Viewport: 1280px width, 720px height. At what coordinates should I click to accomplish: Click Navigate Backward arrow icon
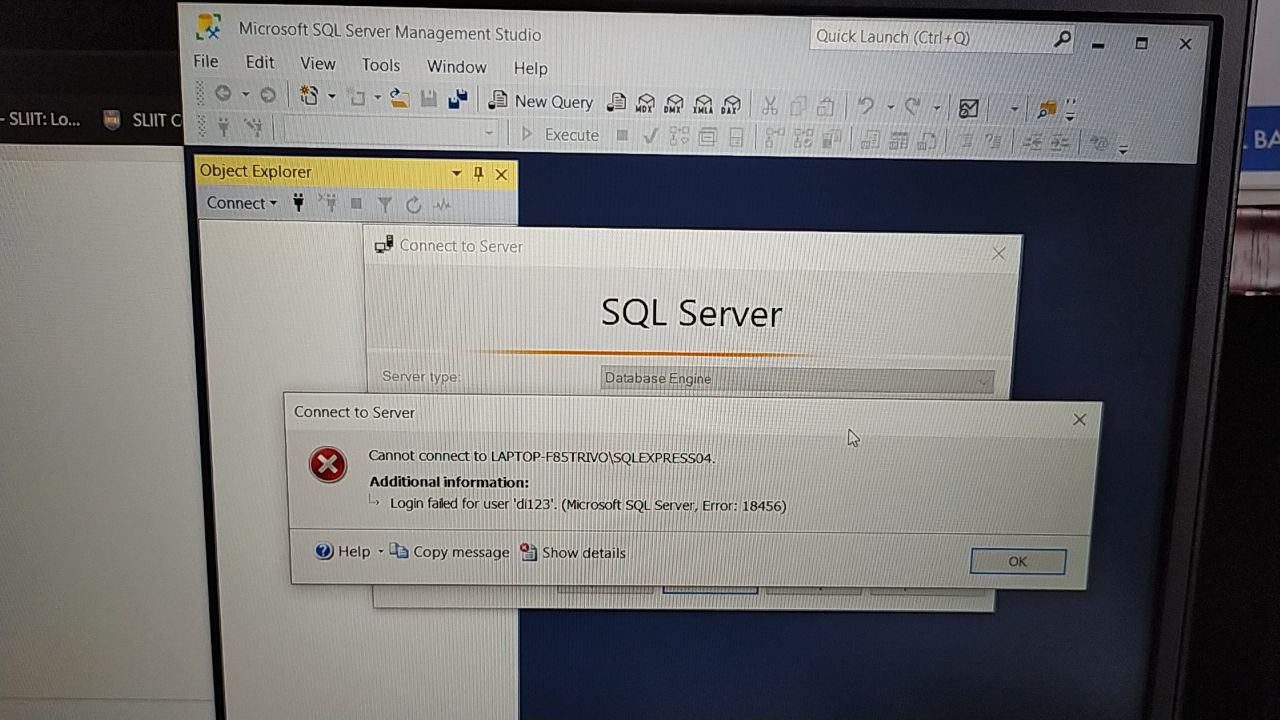(223, 94)
